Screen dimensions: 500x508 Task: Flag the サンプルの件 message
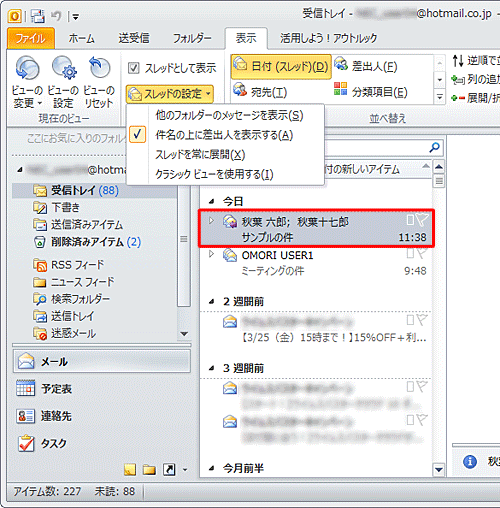pyautogui.click(x=422, y=220)
